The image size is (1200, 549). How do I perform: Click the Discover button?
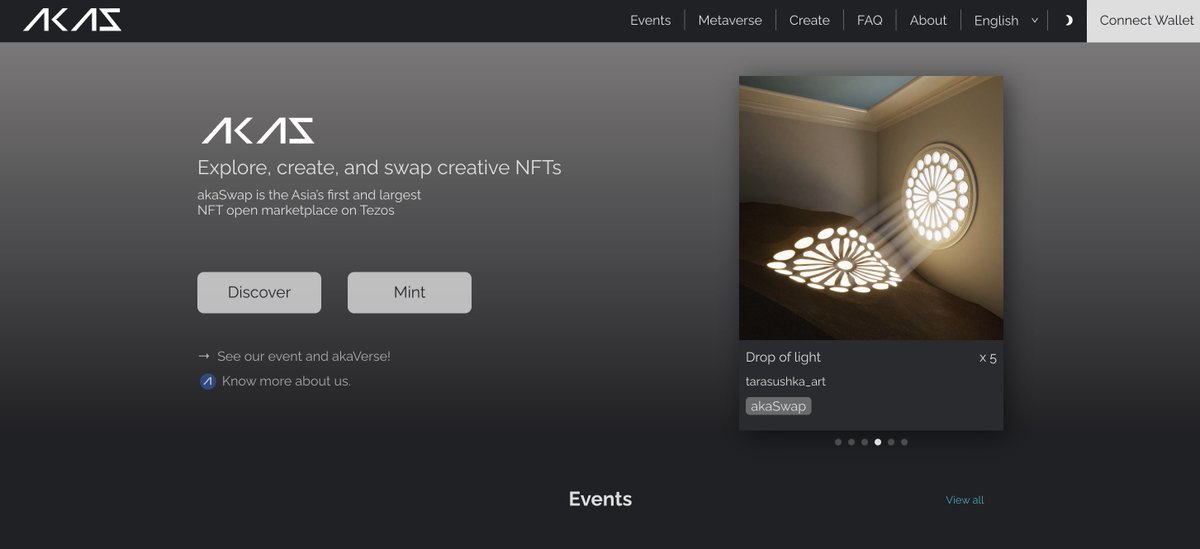(259, 292)
